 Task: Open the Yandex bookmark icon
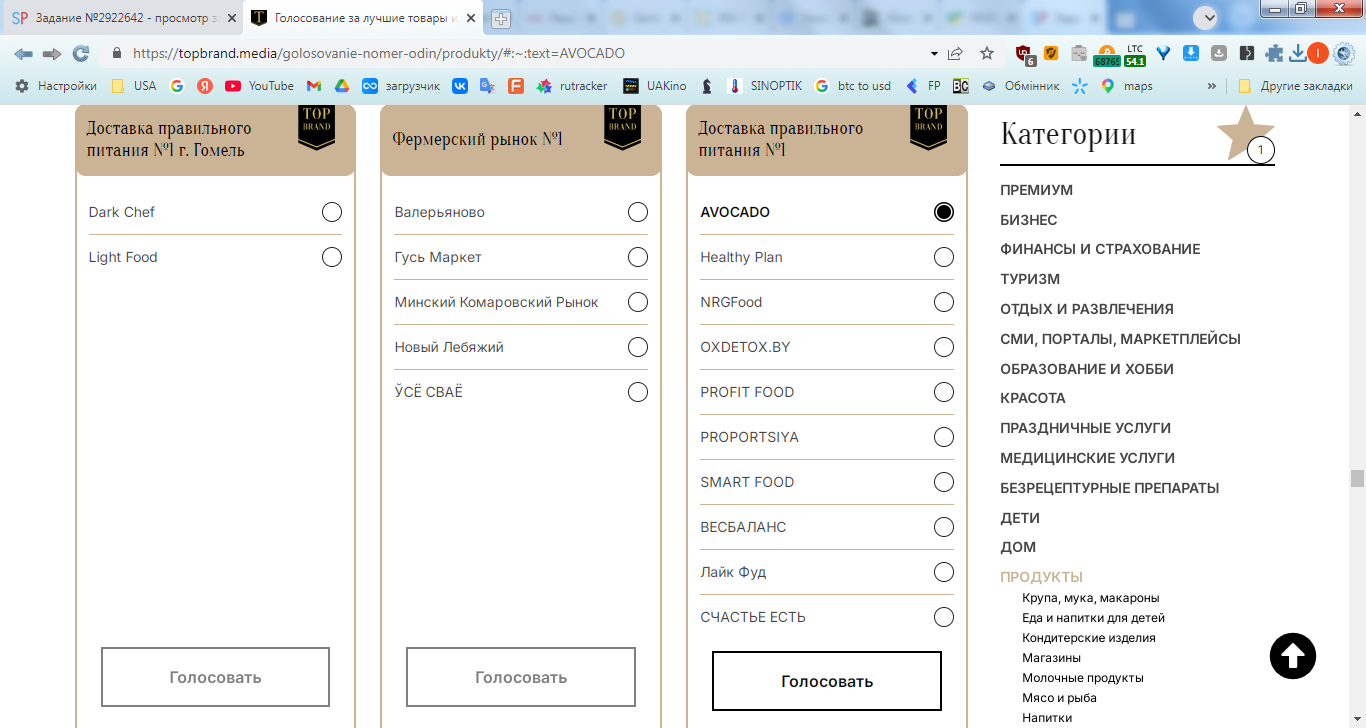[205, 86]
